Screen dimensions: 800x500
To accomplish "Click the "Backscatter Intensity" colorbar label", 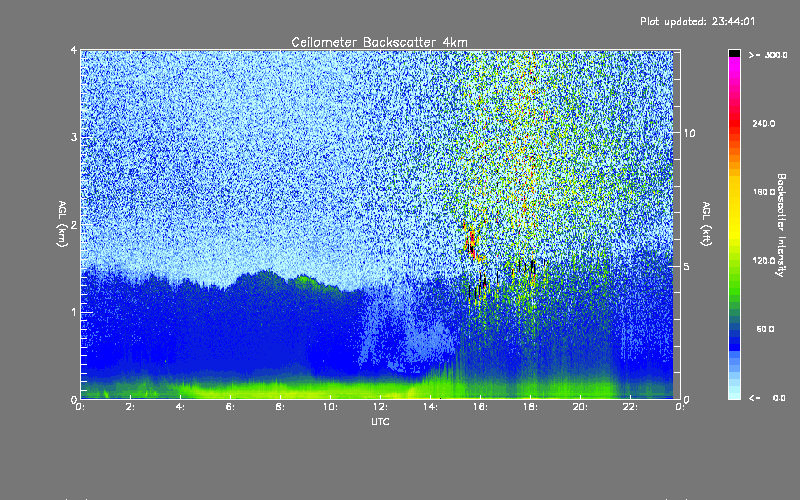I will tap(781, 225).
